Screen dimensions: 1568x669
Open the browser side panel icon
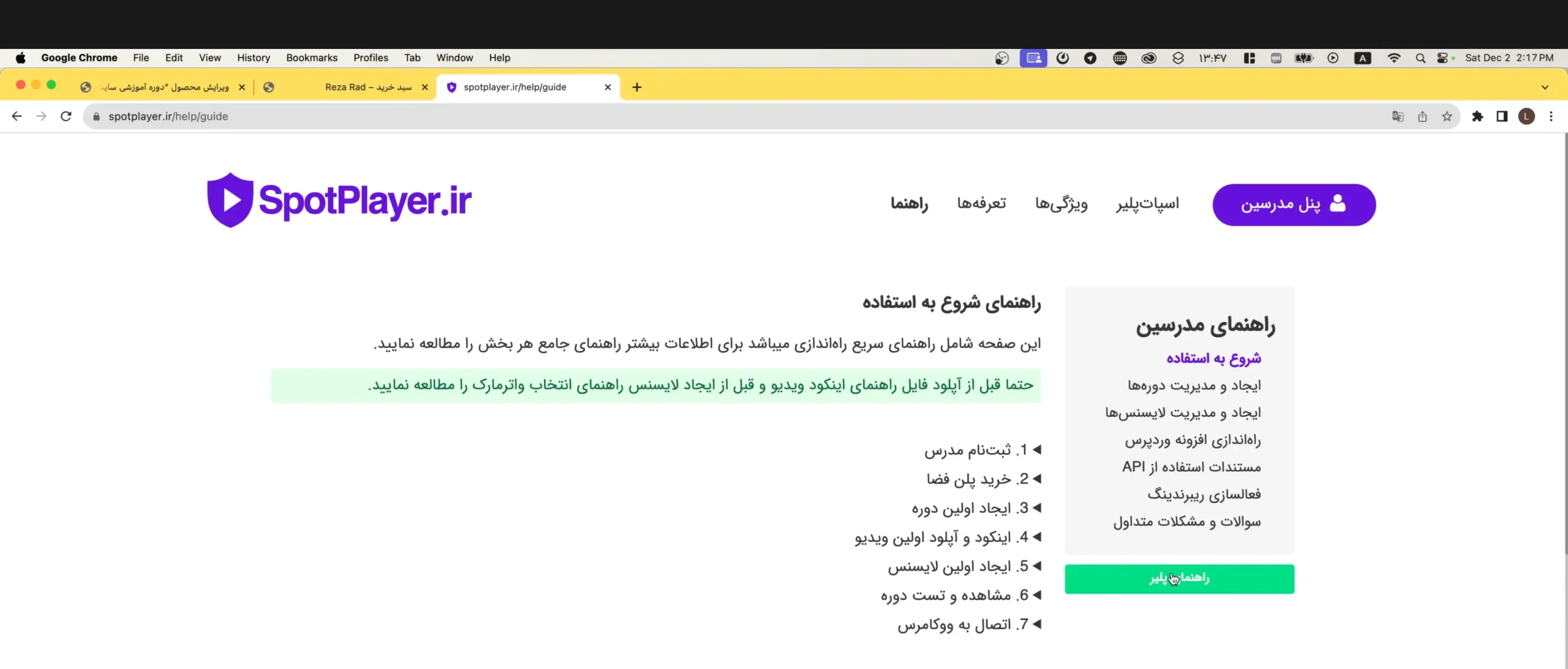tap(1502, 116)
